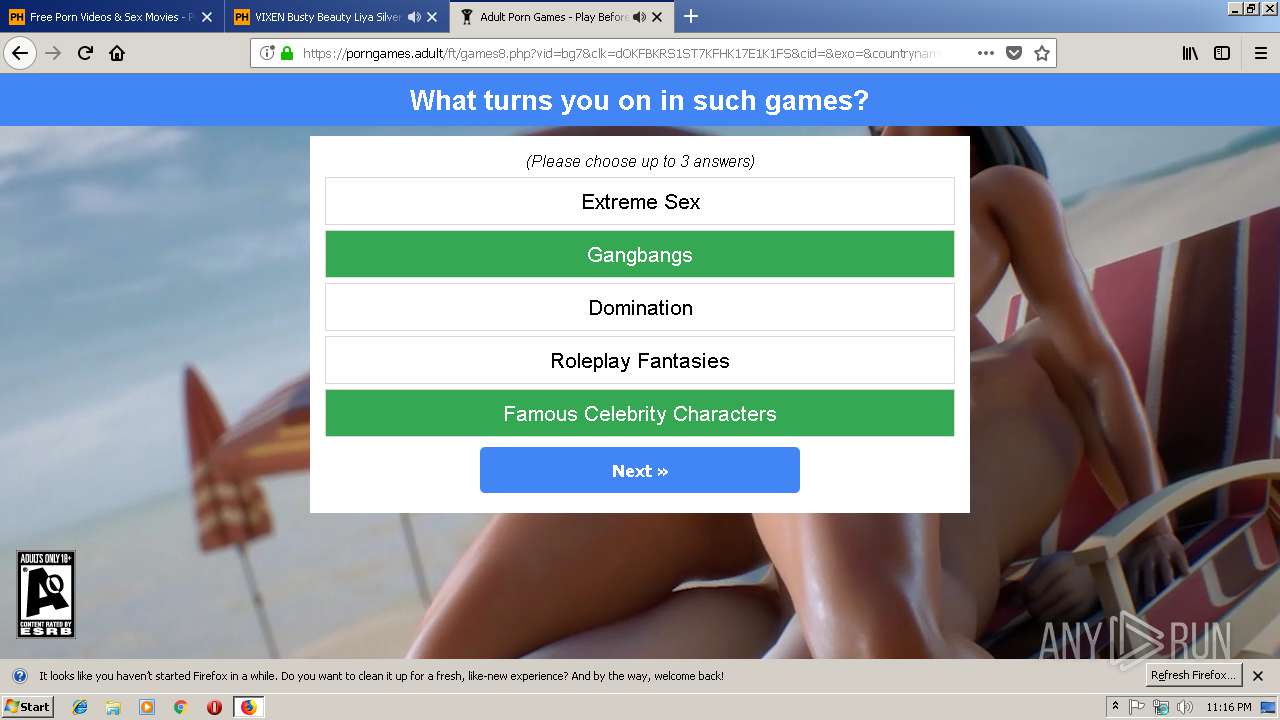Open the page actions three-dot menu

point(986,53)
